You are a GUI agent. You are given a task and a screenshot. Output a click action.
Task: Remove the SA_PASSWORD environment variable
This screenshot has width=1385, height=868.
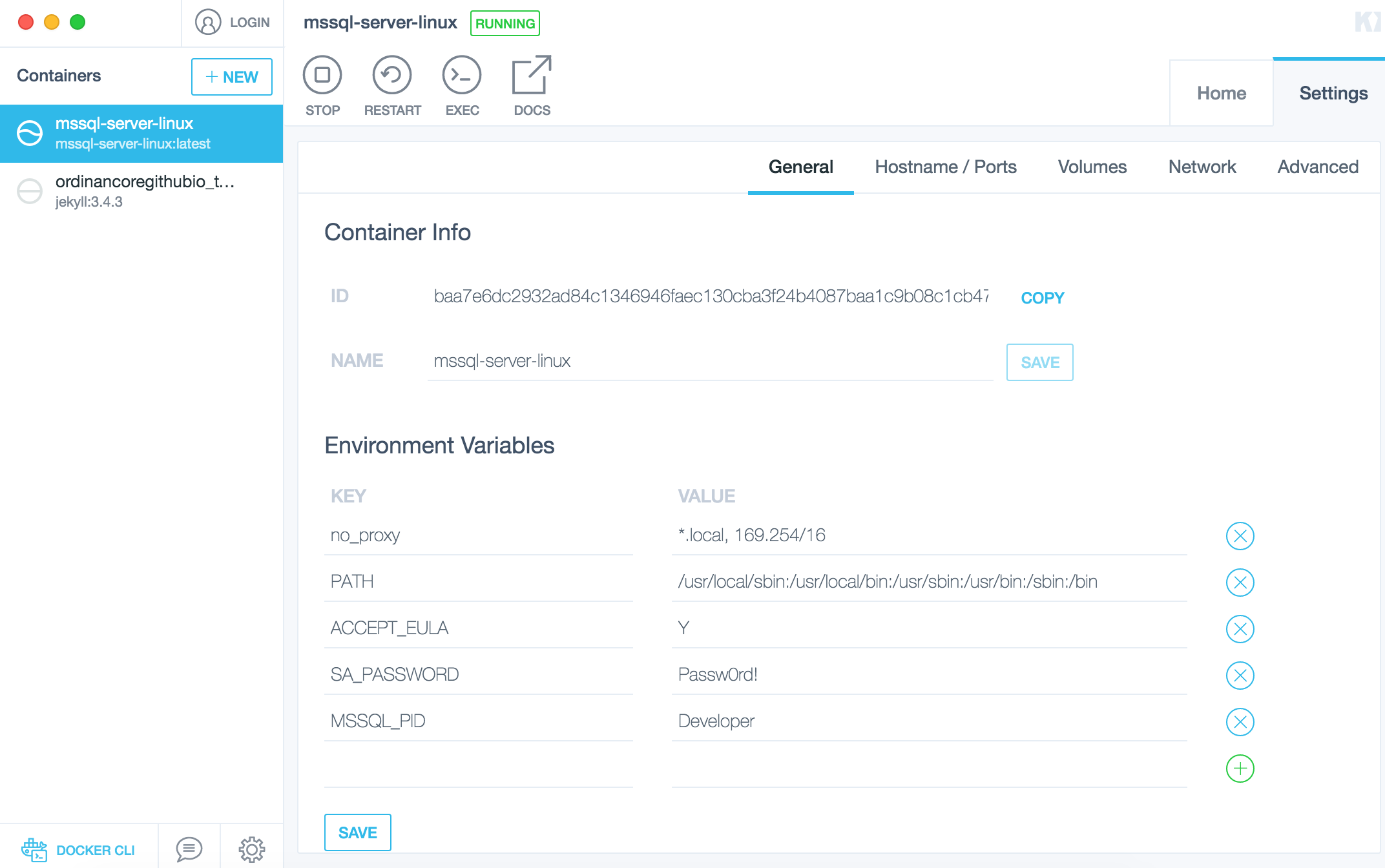click(1240, 675)
